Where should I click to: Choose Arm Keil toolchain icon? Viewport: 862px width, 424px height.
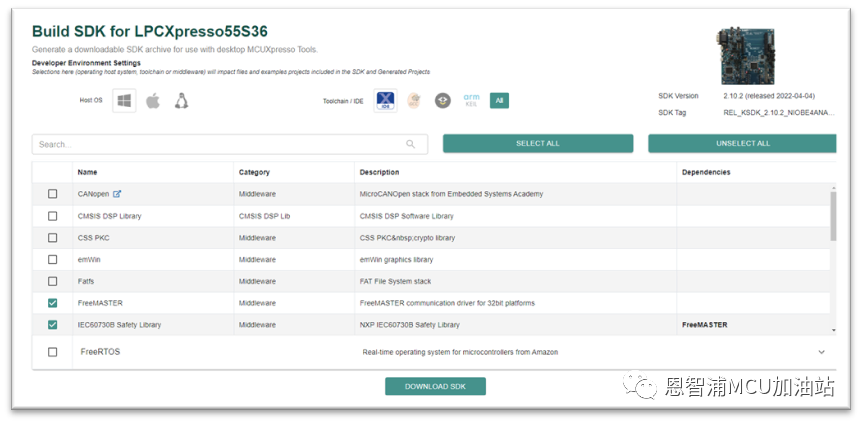click(471, 100)
